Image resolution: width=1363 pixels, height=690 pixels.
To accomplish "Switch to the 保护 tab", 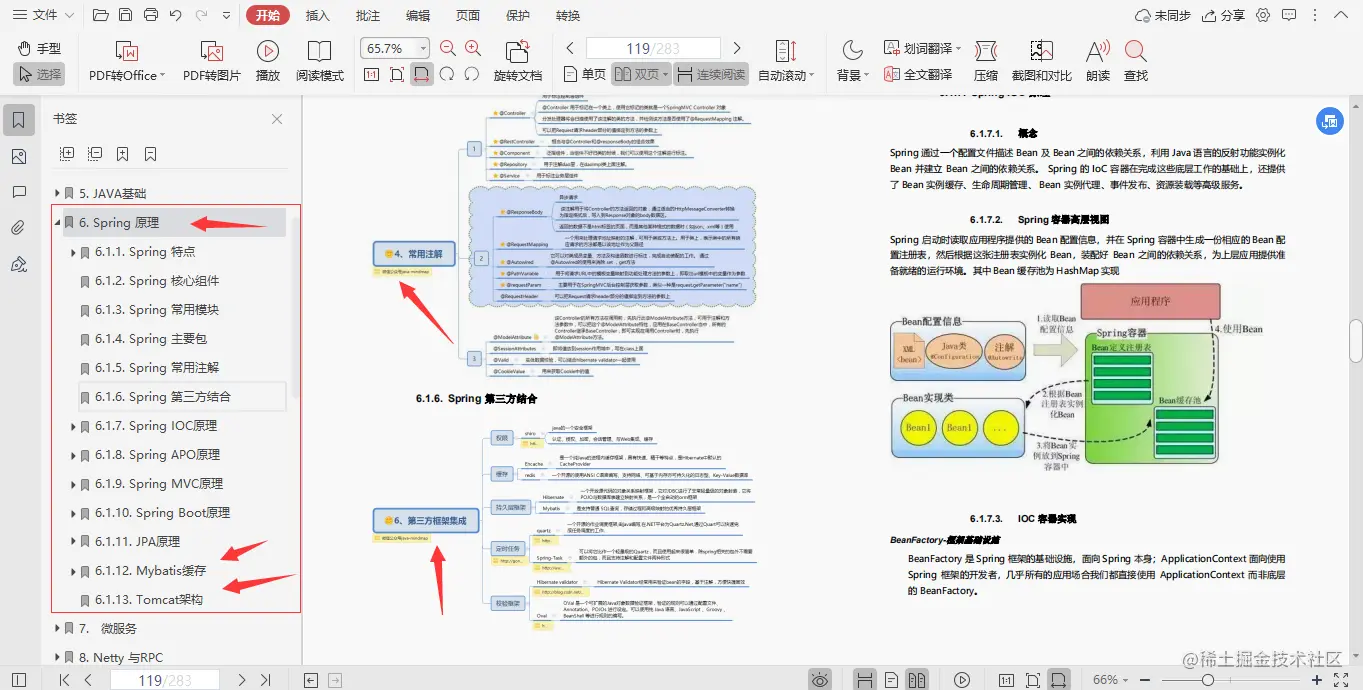I will [x=518, y=15].
